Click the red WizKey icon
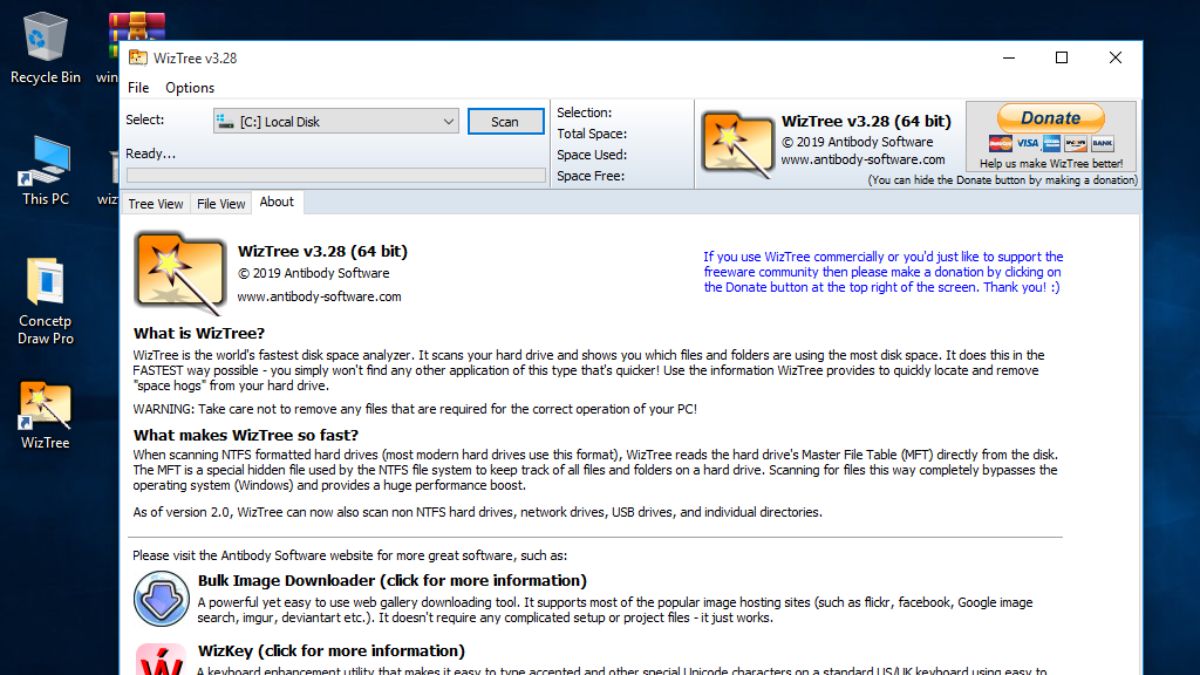Screen dimensions: 1200x675 pos(161,659)
